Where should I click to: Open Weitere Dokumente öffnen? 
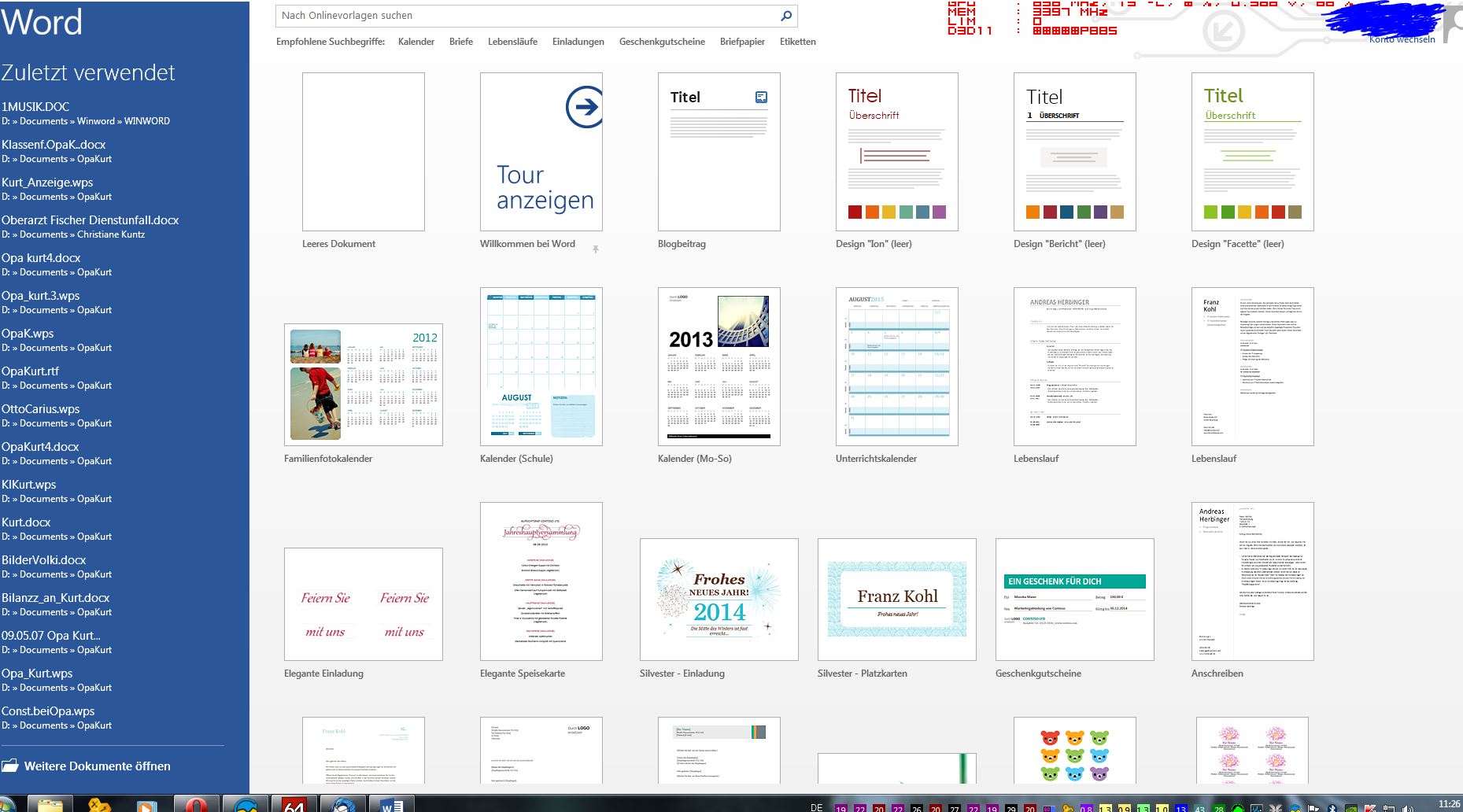87,766
